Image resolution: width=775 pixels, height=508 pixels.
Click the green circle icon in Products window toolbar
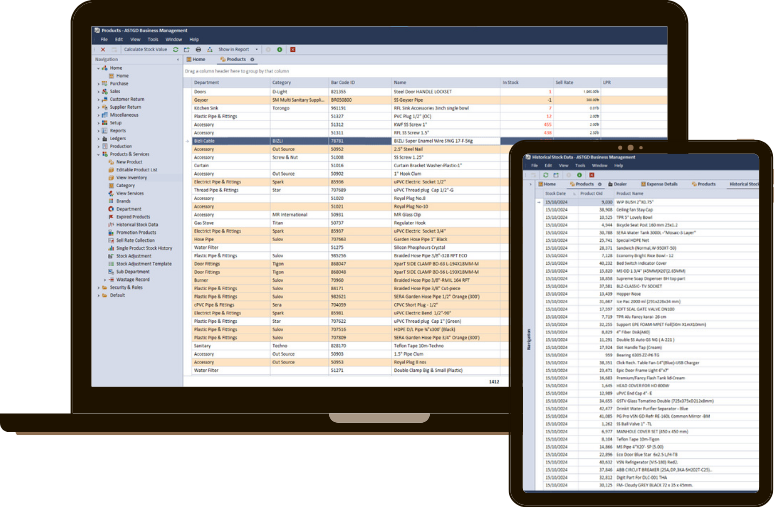[x=280, y=49]
